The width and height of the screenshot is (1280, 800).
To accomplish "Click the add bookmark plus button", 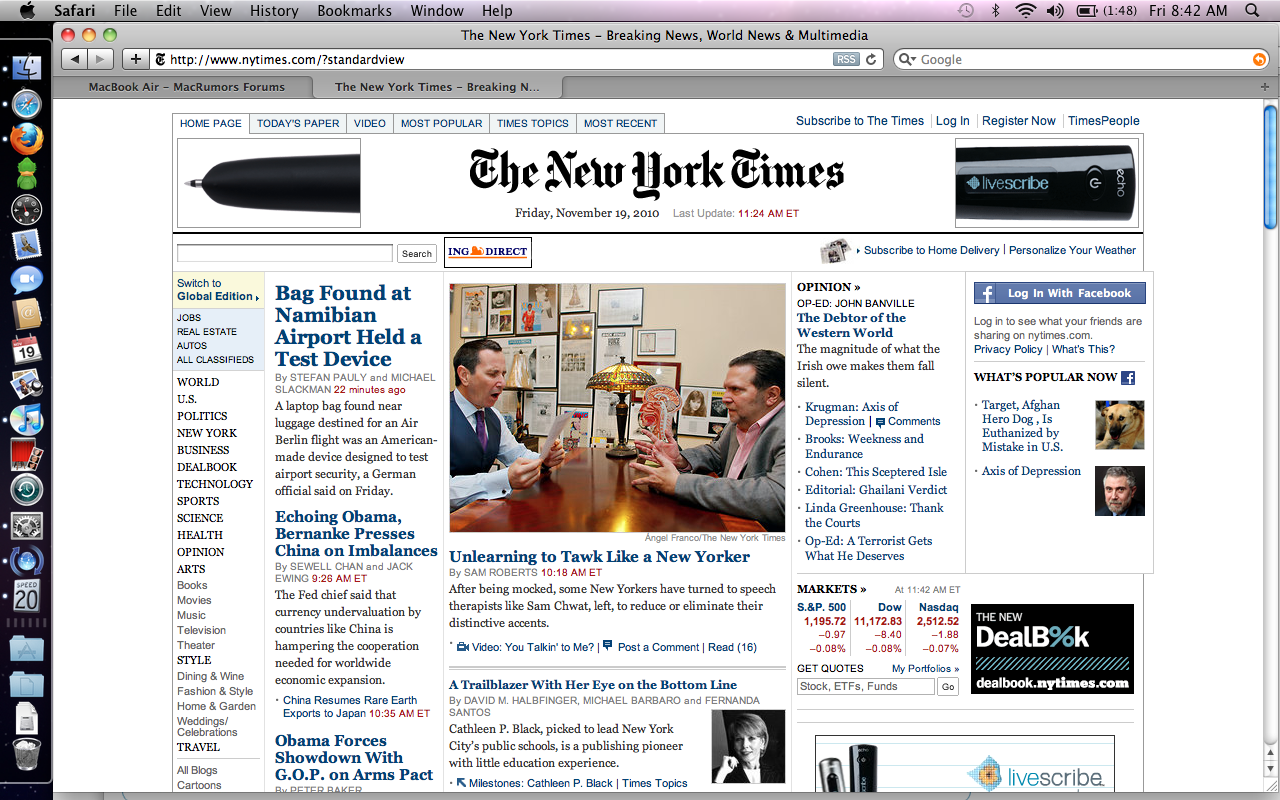I will 136,59.
